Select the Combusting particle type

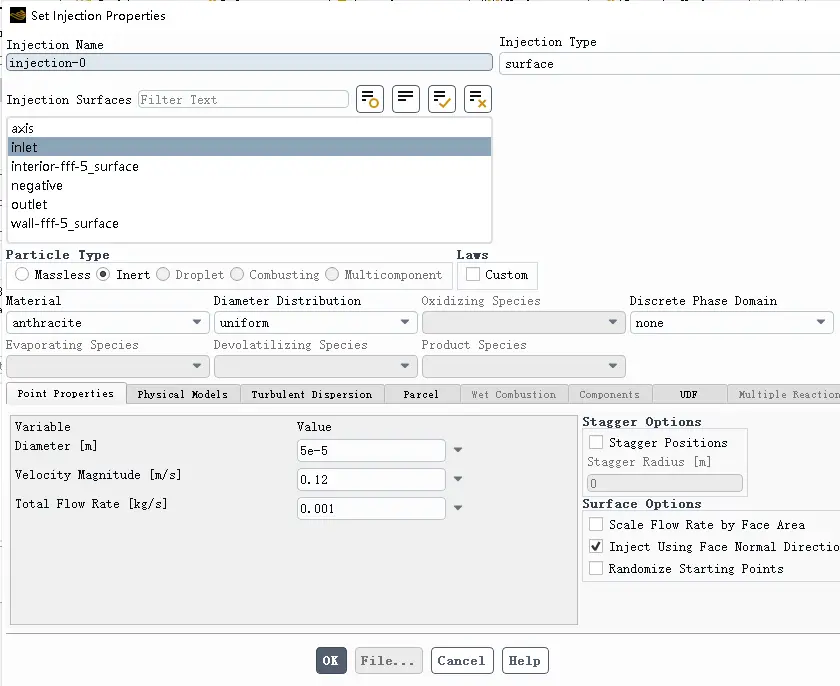click(237, 274)
